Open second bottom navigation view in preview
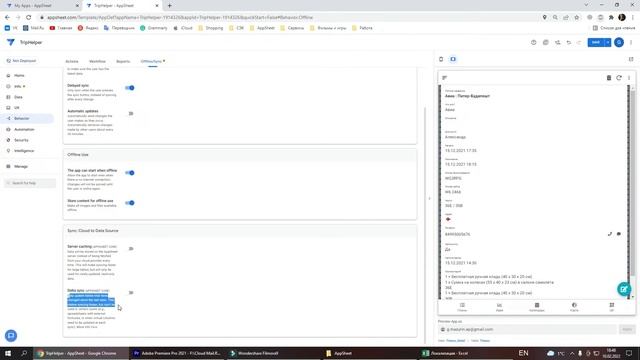 [499, 307]
